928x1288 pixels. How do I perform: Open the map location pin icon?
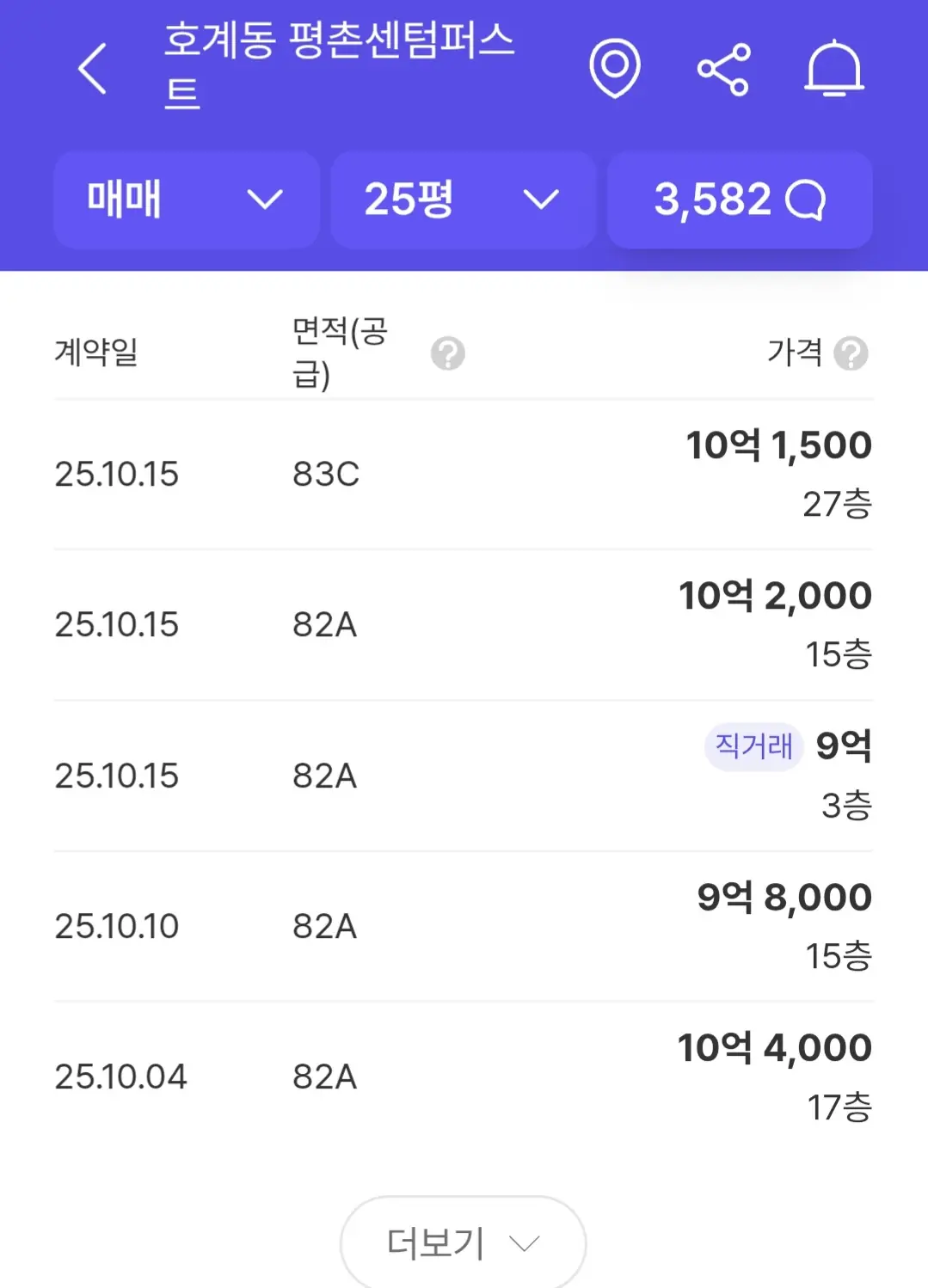614,69
